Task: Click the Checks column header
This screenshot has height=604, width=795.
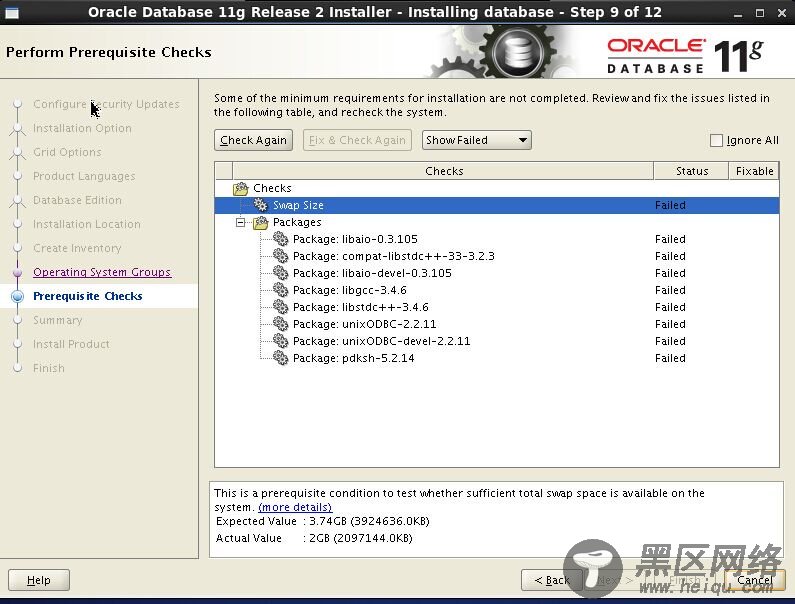Action: (444, 171)
